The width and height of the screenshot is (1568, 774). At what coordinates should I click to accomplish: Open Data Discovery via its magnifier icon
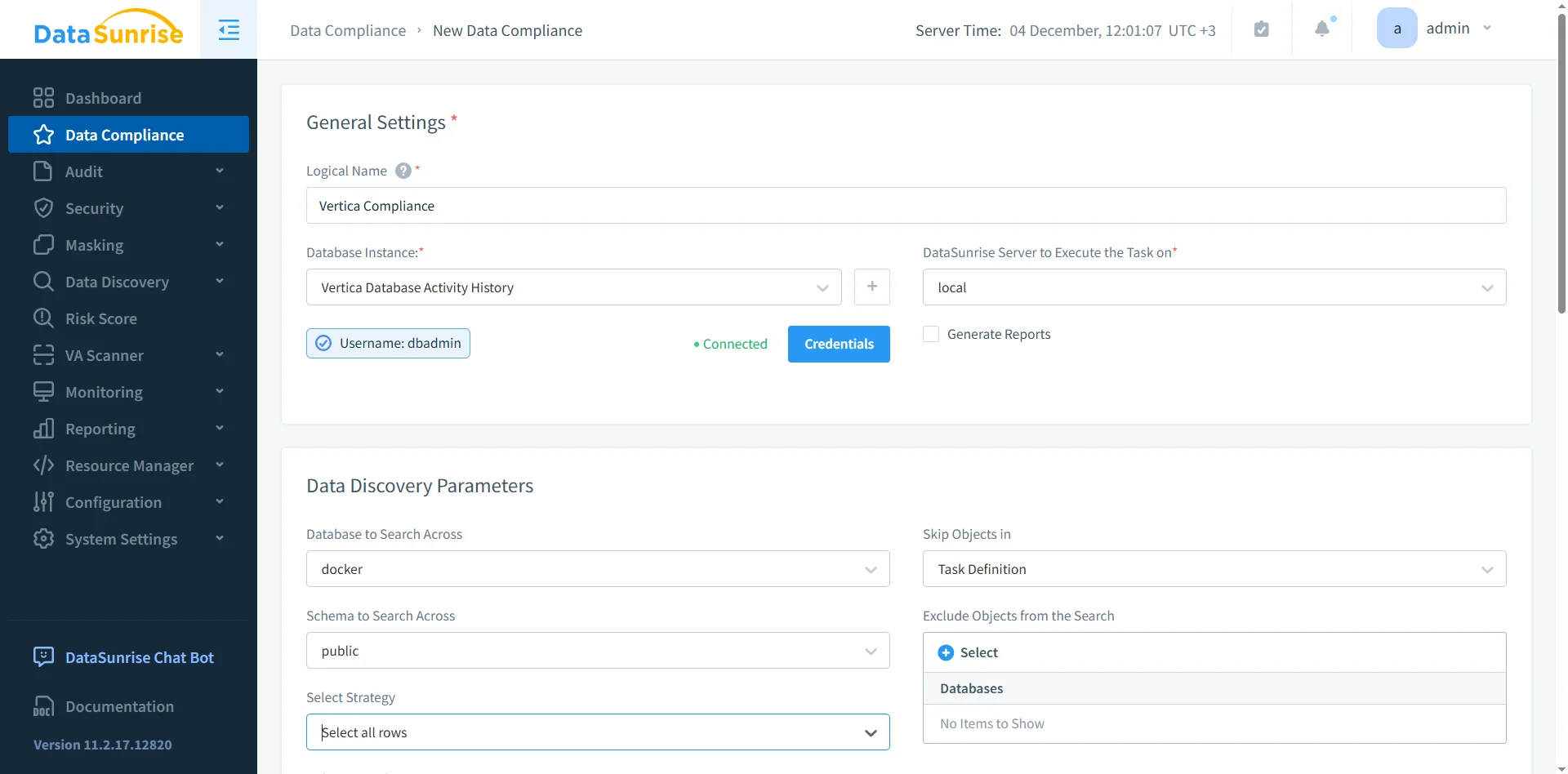point(44,281)
